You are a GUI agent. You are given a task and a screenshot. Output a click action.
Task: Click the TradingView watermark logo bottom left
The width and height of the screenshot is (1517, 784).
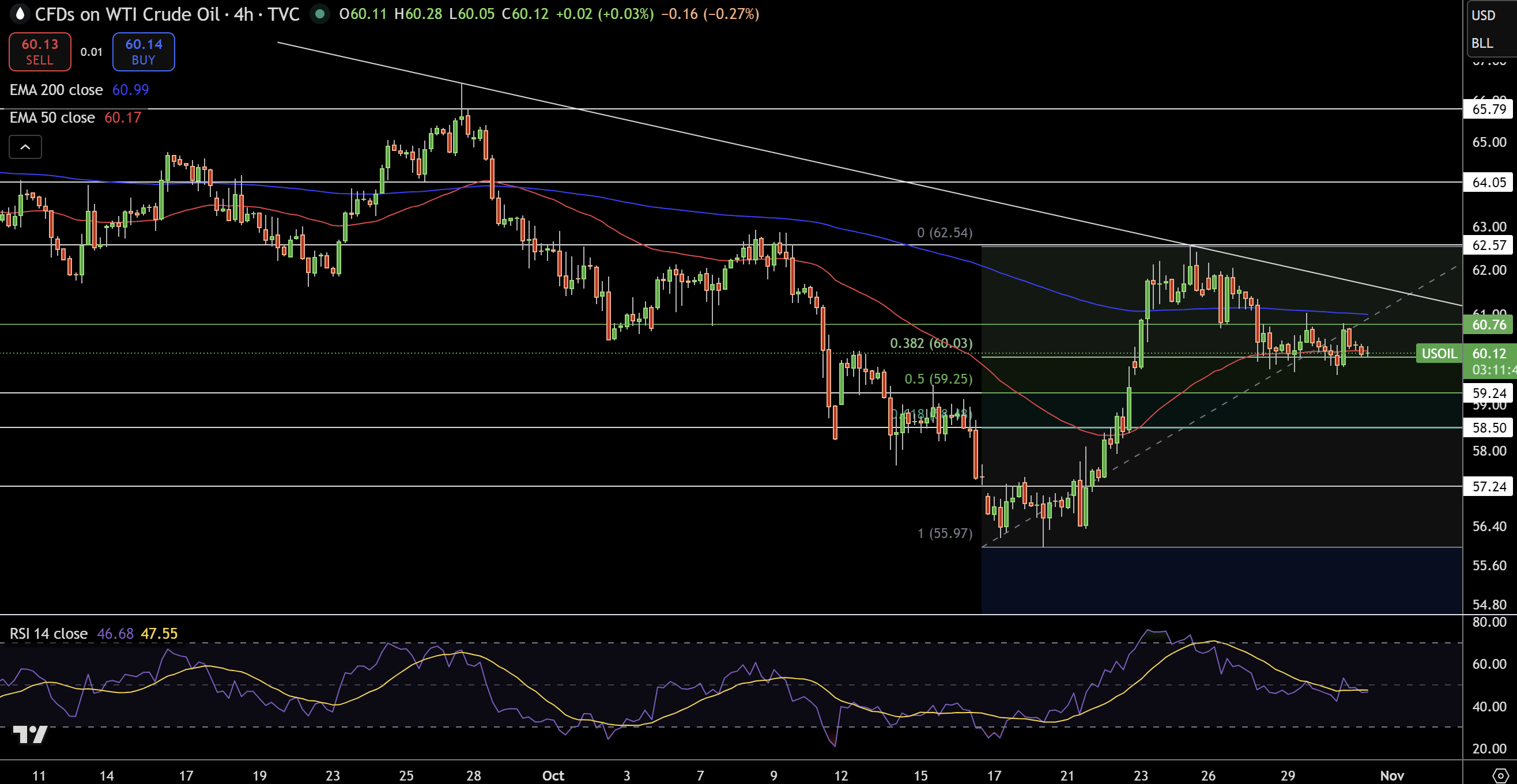pos(29,734)
